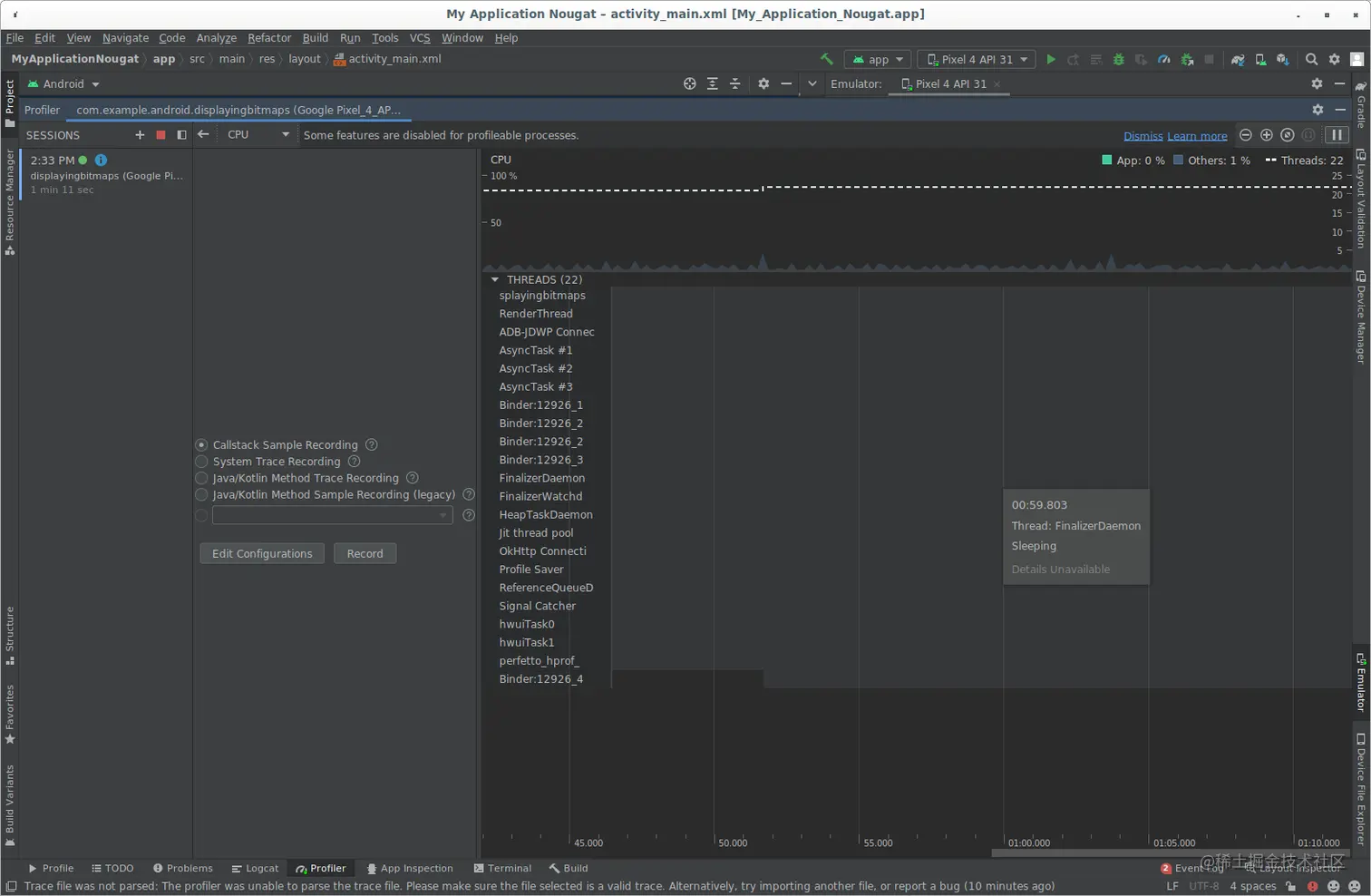Open the Pixel 4 API 31 device dropdown
The height and width of the screenshot is (896, 1371).
[x=977, y=59]
